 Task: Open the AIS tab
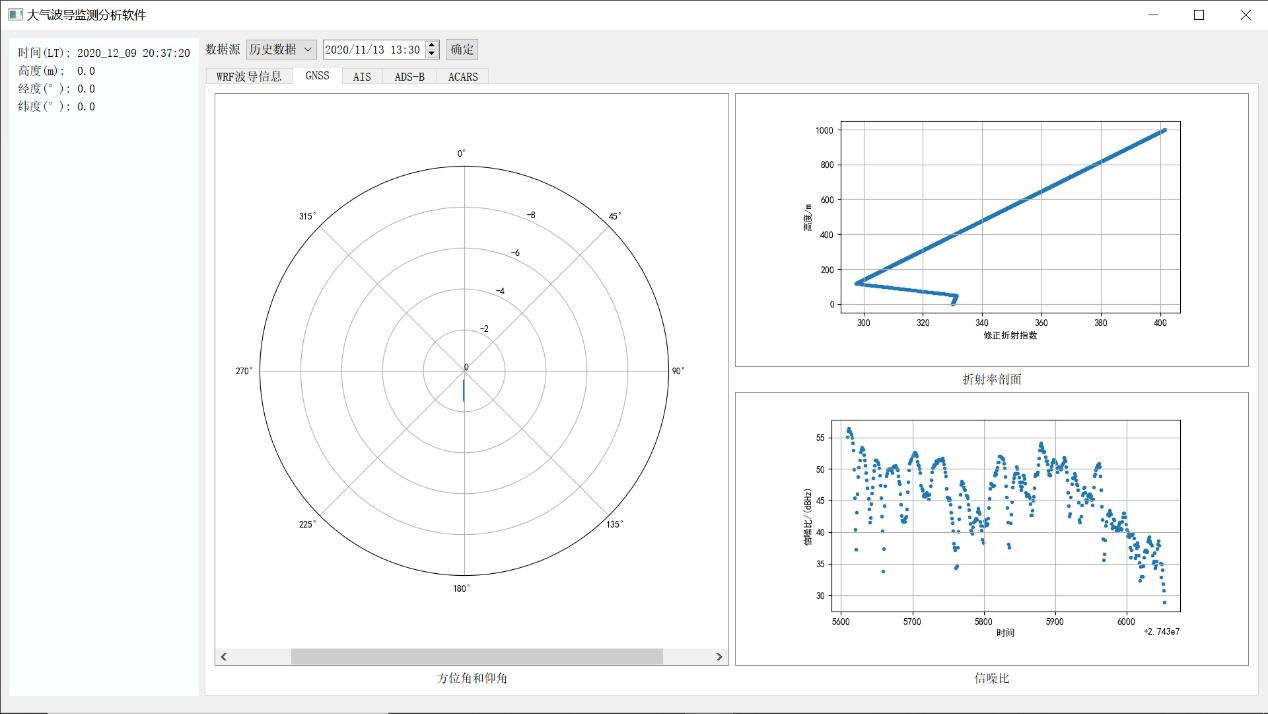pyautogui.click(x=362, y=76)
